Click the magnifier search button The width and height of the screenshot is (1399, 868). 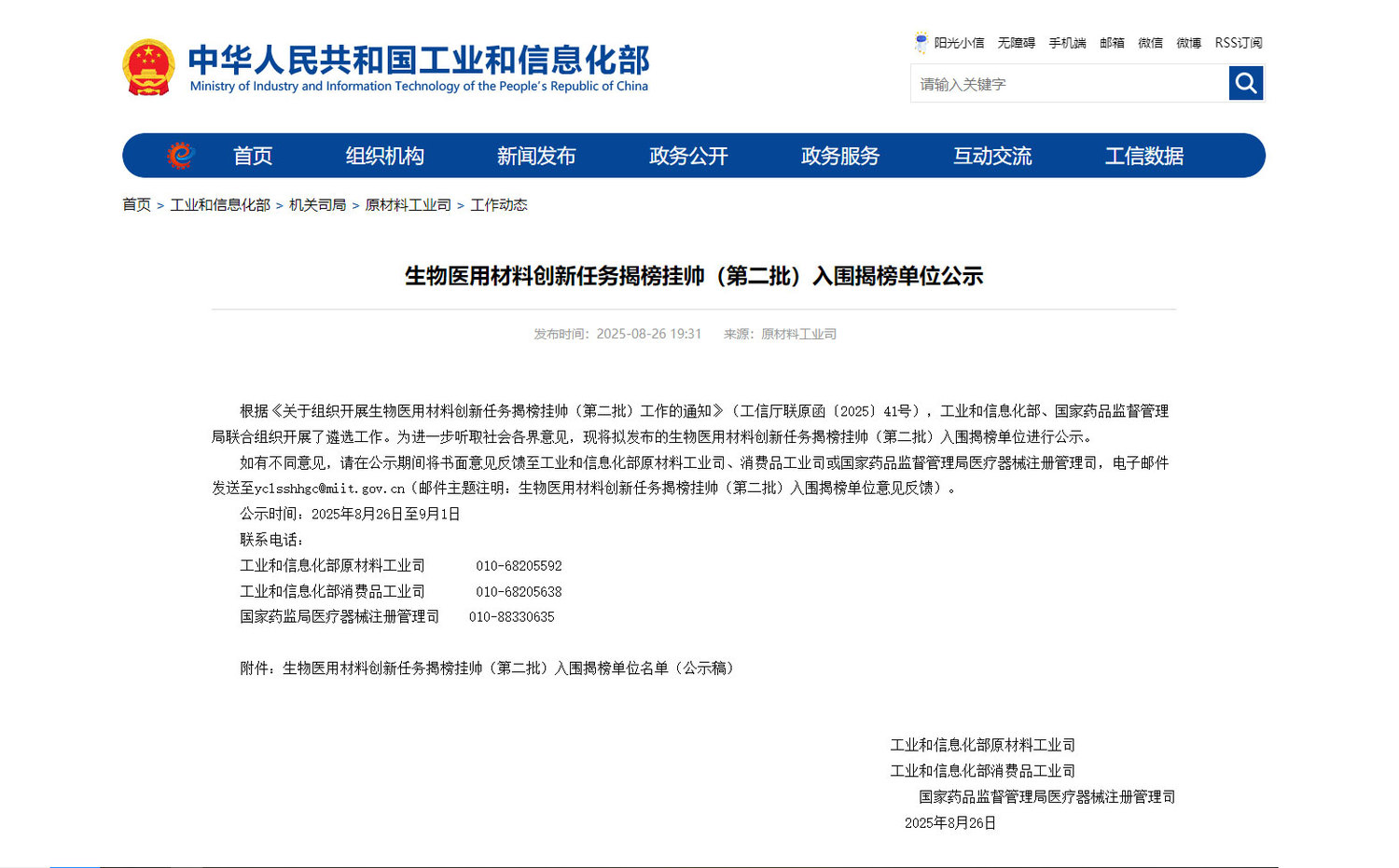point(1245,83)
